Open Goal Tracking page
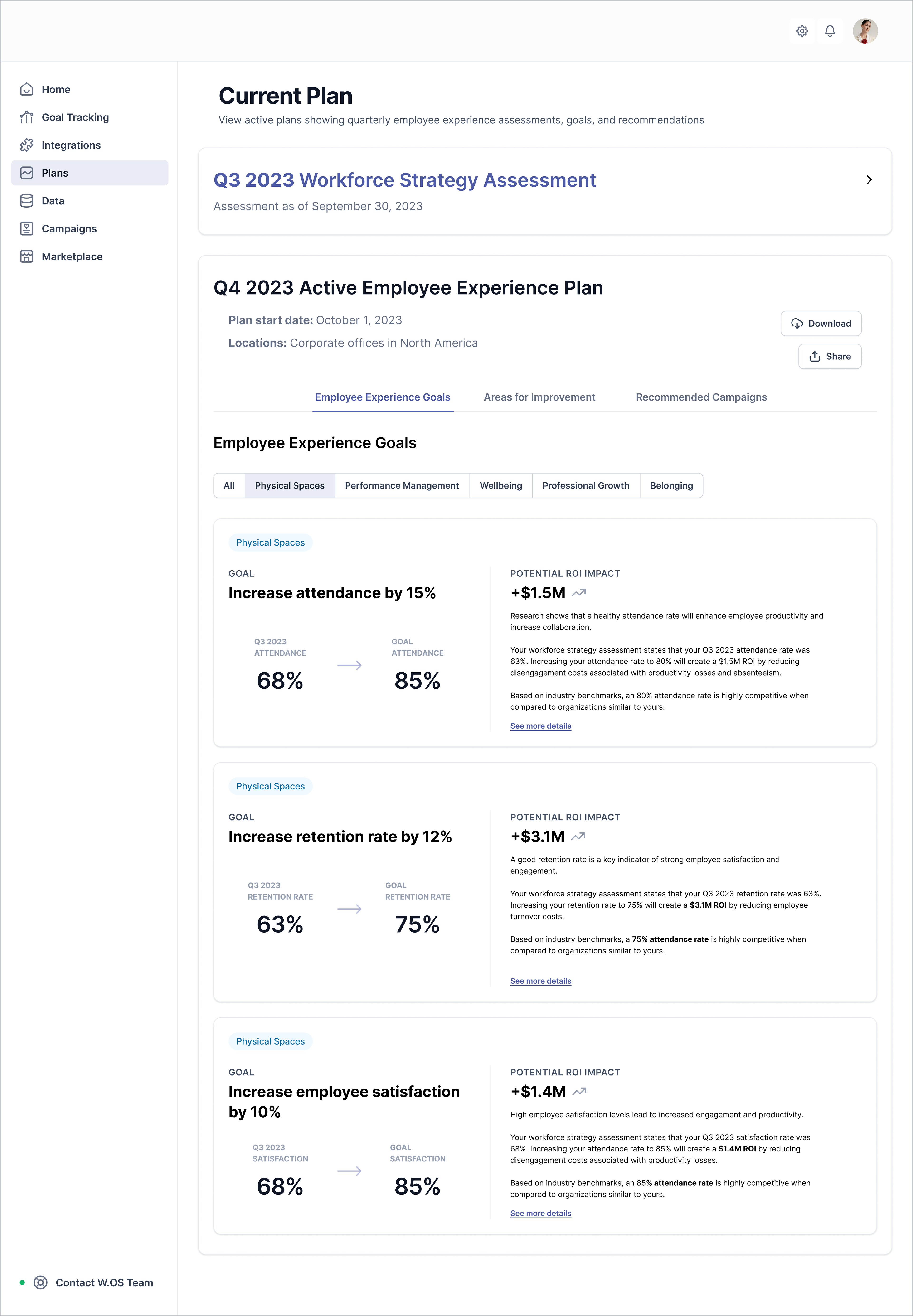The height and width of the screenshot is (1316, 913). pyautogui.click(x=90, y=117)
